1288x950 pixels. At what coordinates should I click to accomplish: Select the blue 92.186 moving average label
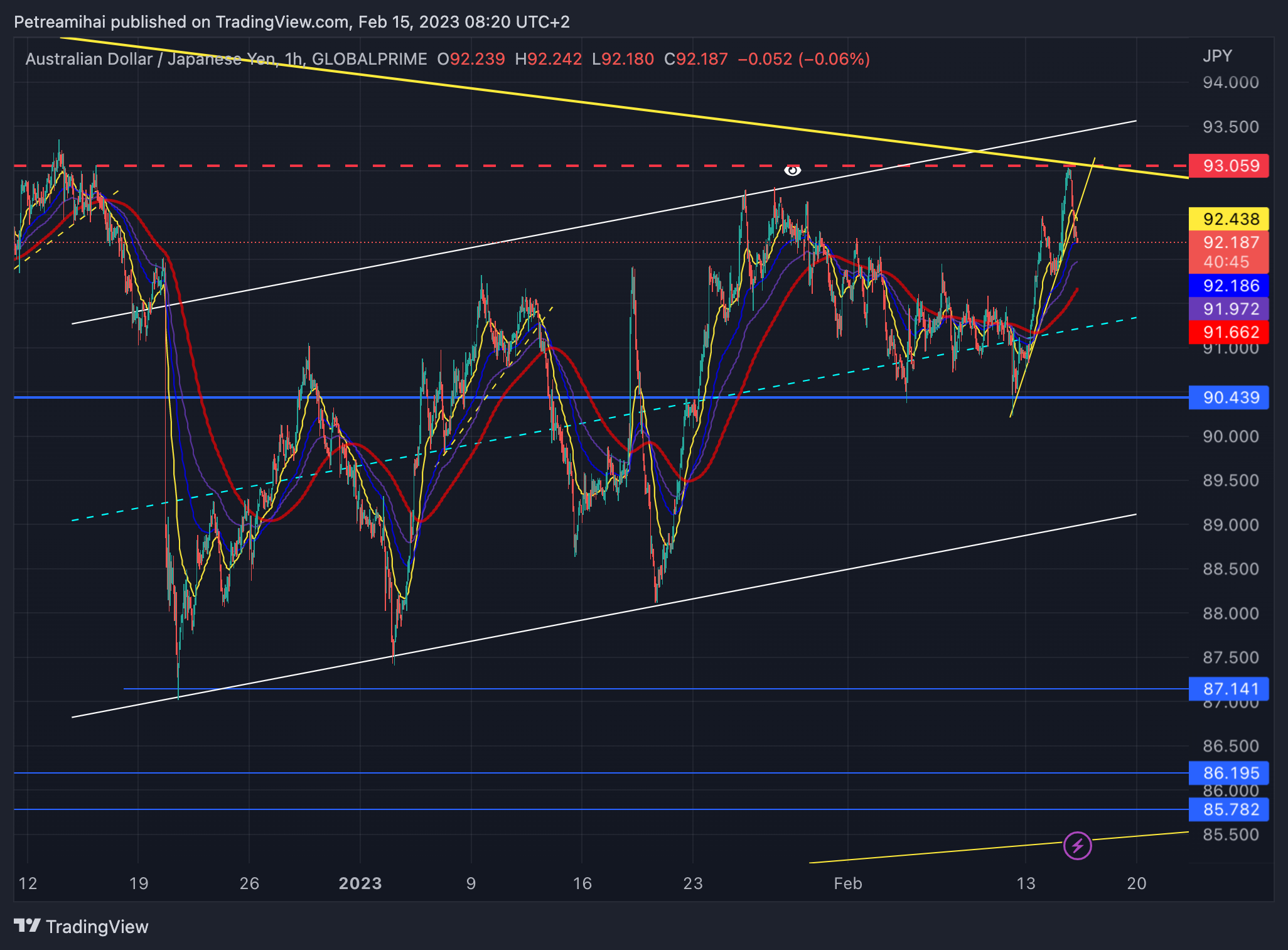click(x=1228, y=286)
